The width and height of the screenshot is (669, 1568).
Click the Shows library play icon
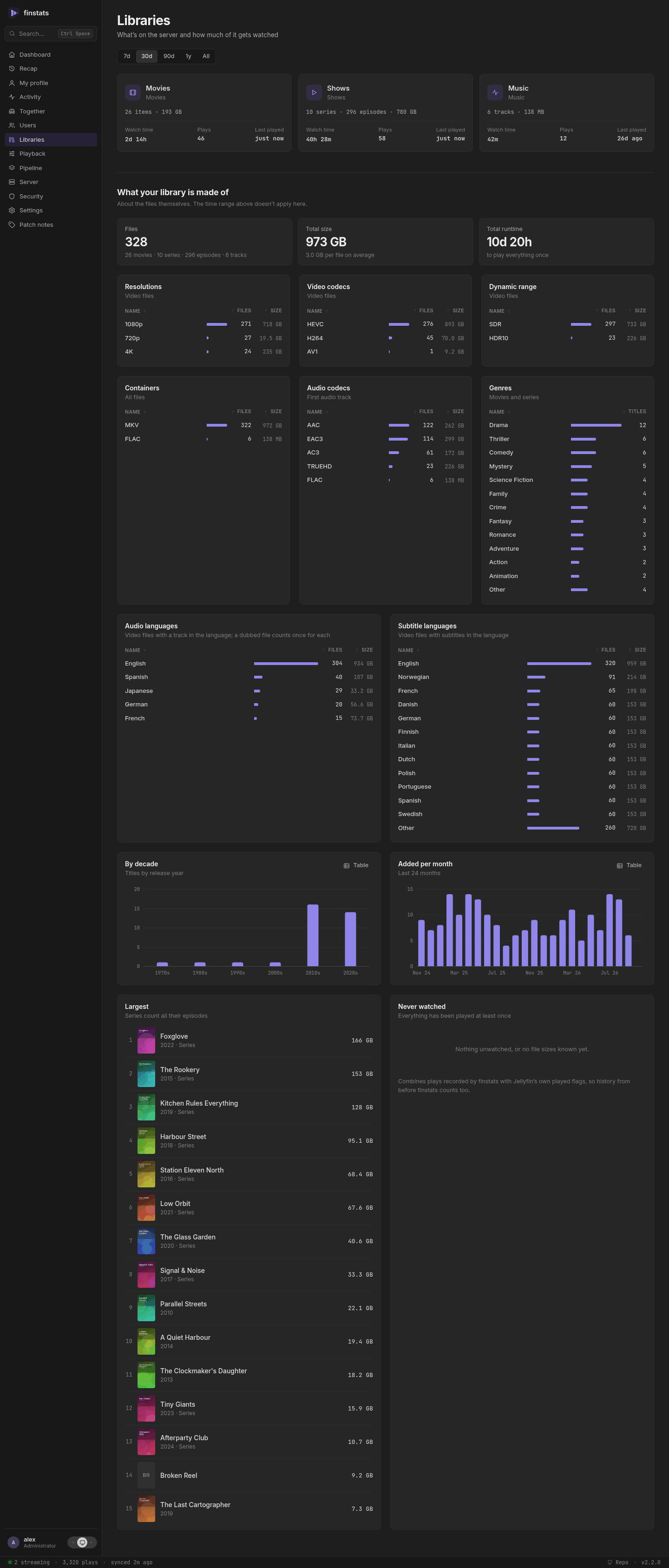pos(314,92)
